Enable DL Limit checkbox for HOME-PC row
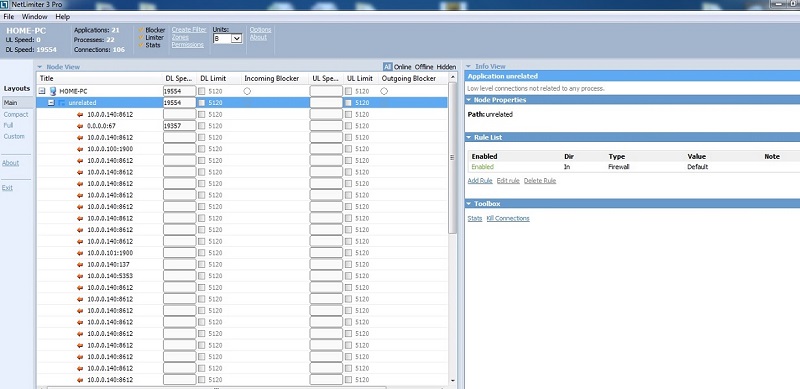Screen dimensions: 800x389 202,91
